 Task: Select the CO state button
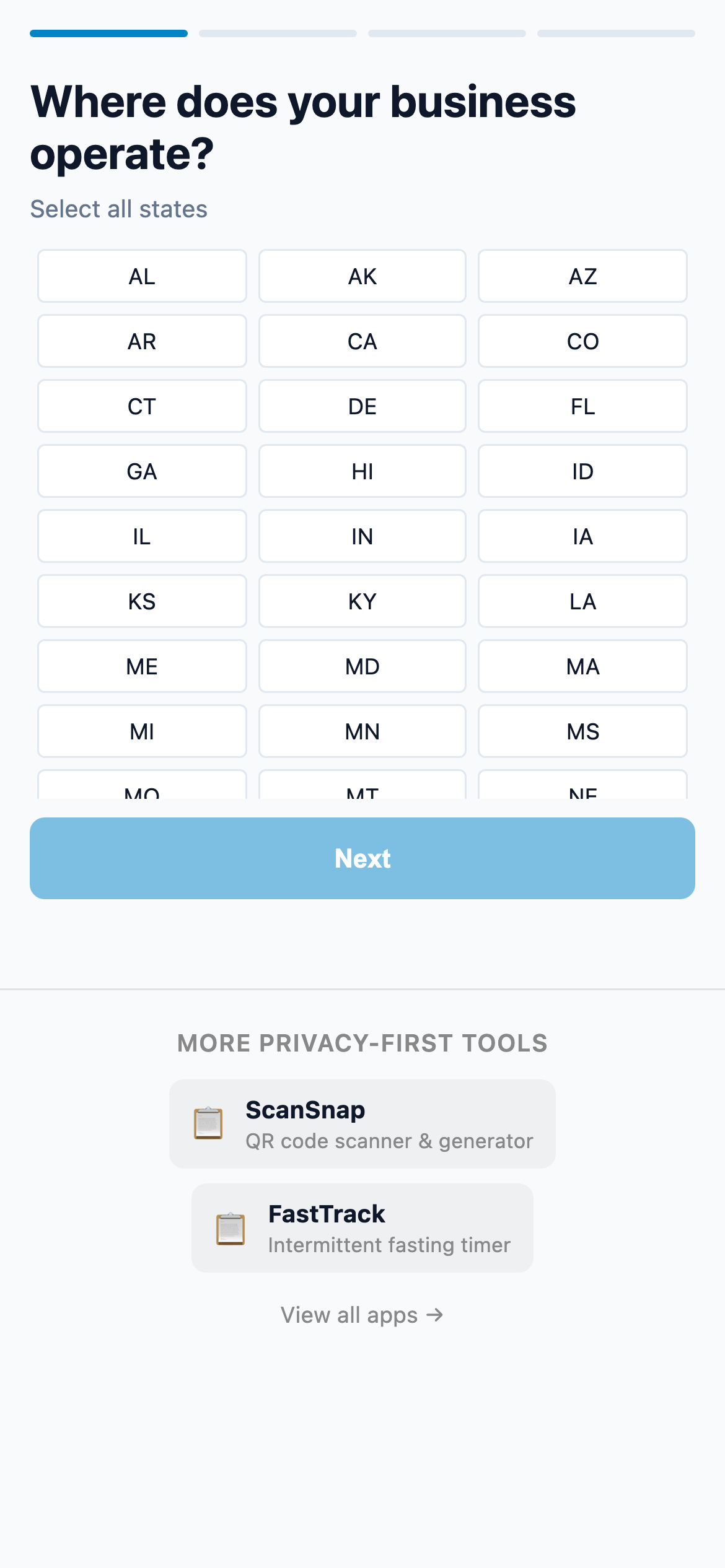coord(582,341)
